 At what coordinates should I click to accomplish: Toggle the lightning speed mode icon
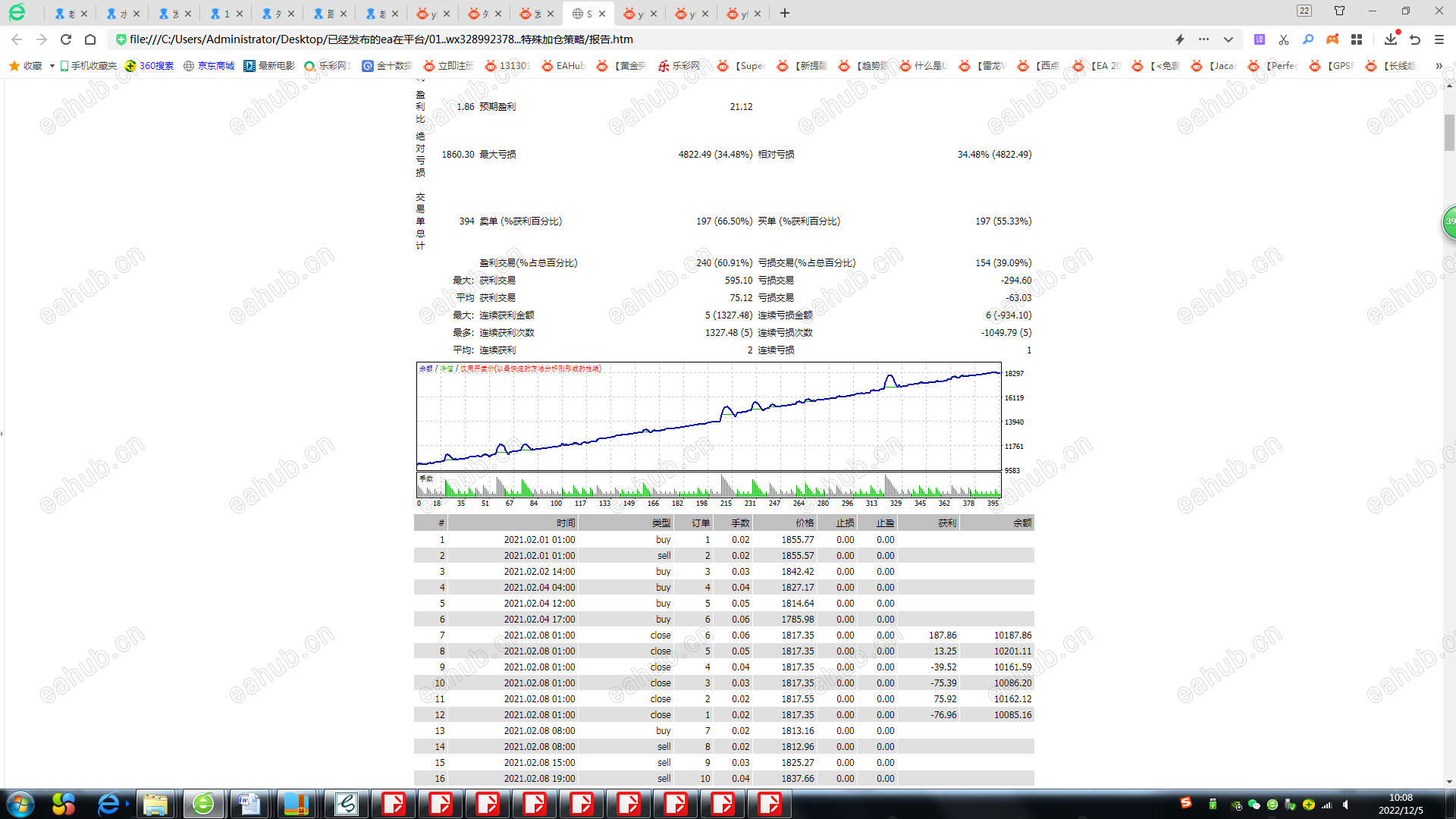1179,39
